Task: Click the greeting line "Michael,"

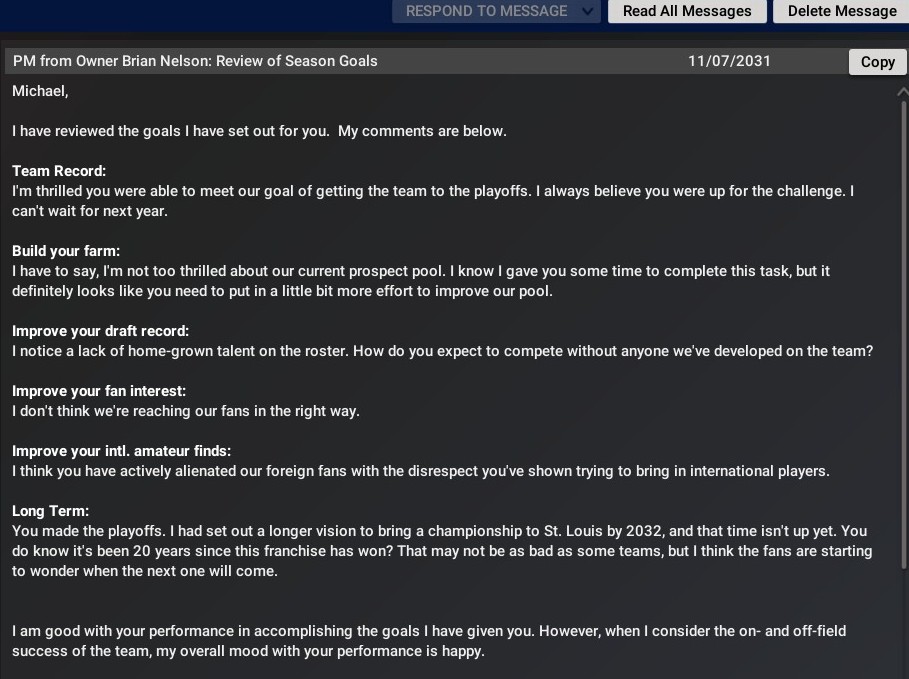Action: [40, 91]
